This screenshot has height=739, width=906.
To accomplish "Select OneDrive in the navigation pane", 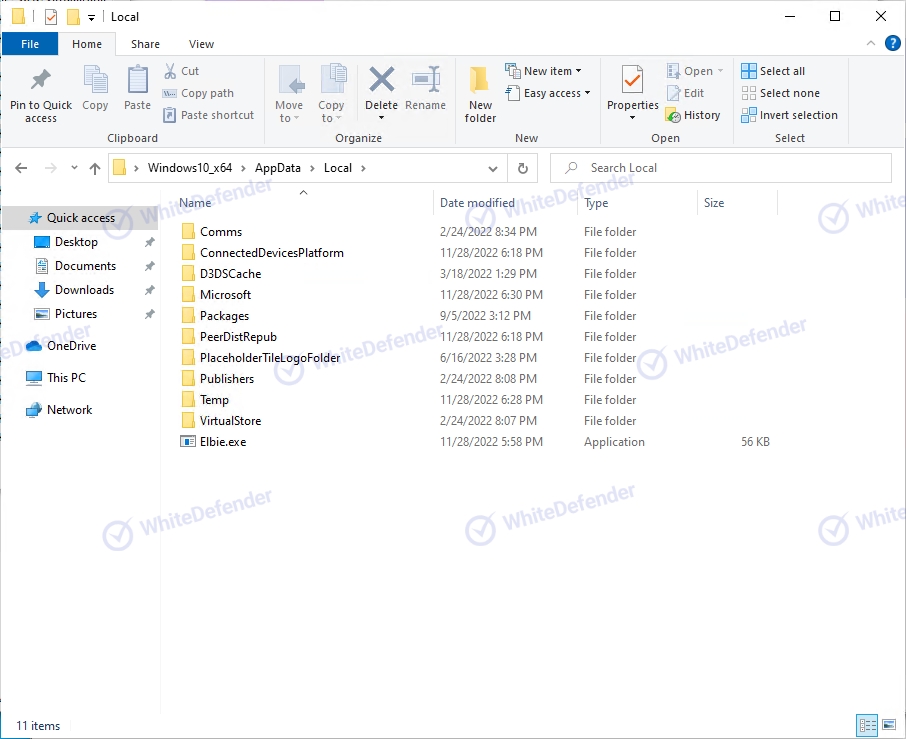I will [x=72, y=346].
